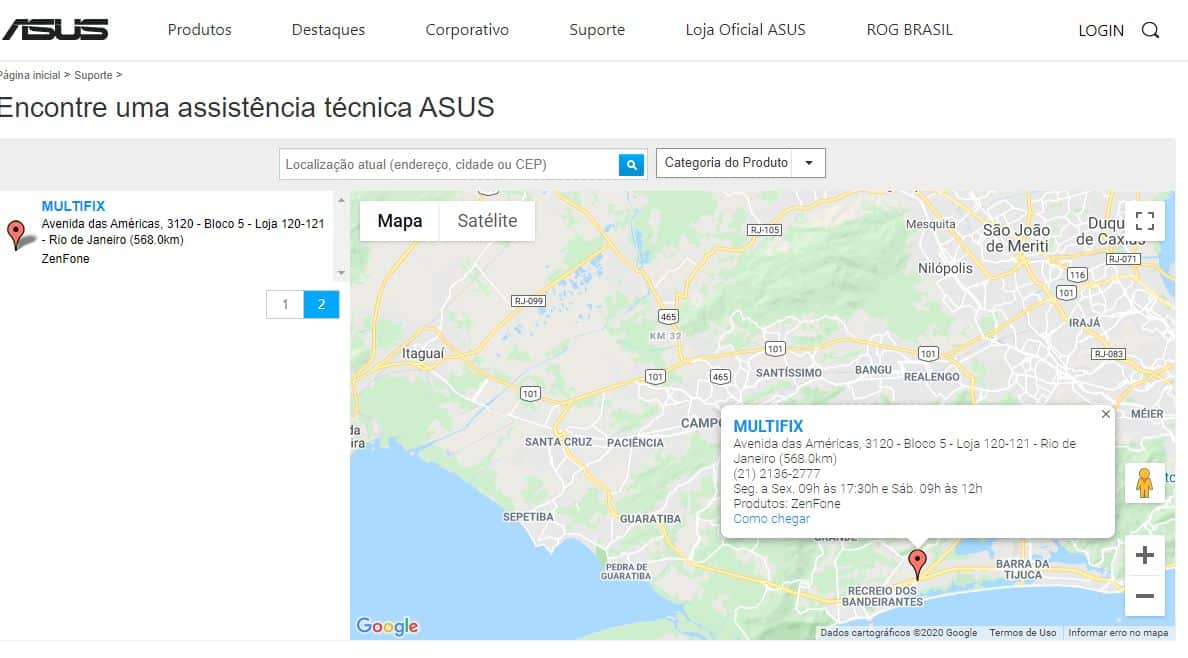Click the Como chegar directions link
The width and height of the screenshot is (1188, 658).
point(771,519)
